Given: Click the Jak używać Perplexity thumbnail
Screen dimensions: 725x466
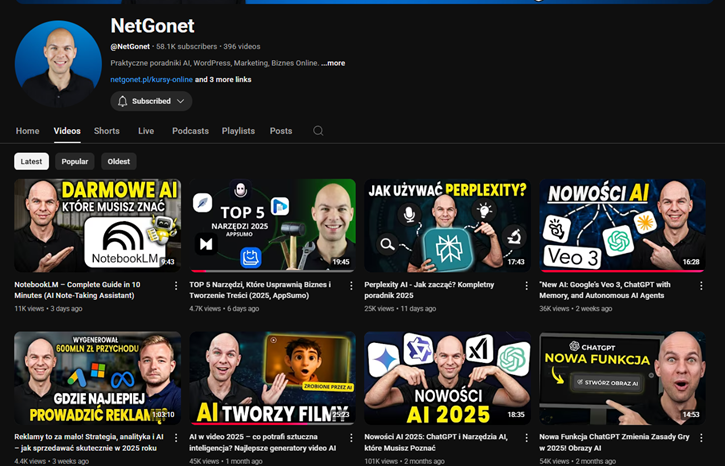Looking at the screenshot, I should (448, 226).
